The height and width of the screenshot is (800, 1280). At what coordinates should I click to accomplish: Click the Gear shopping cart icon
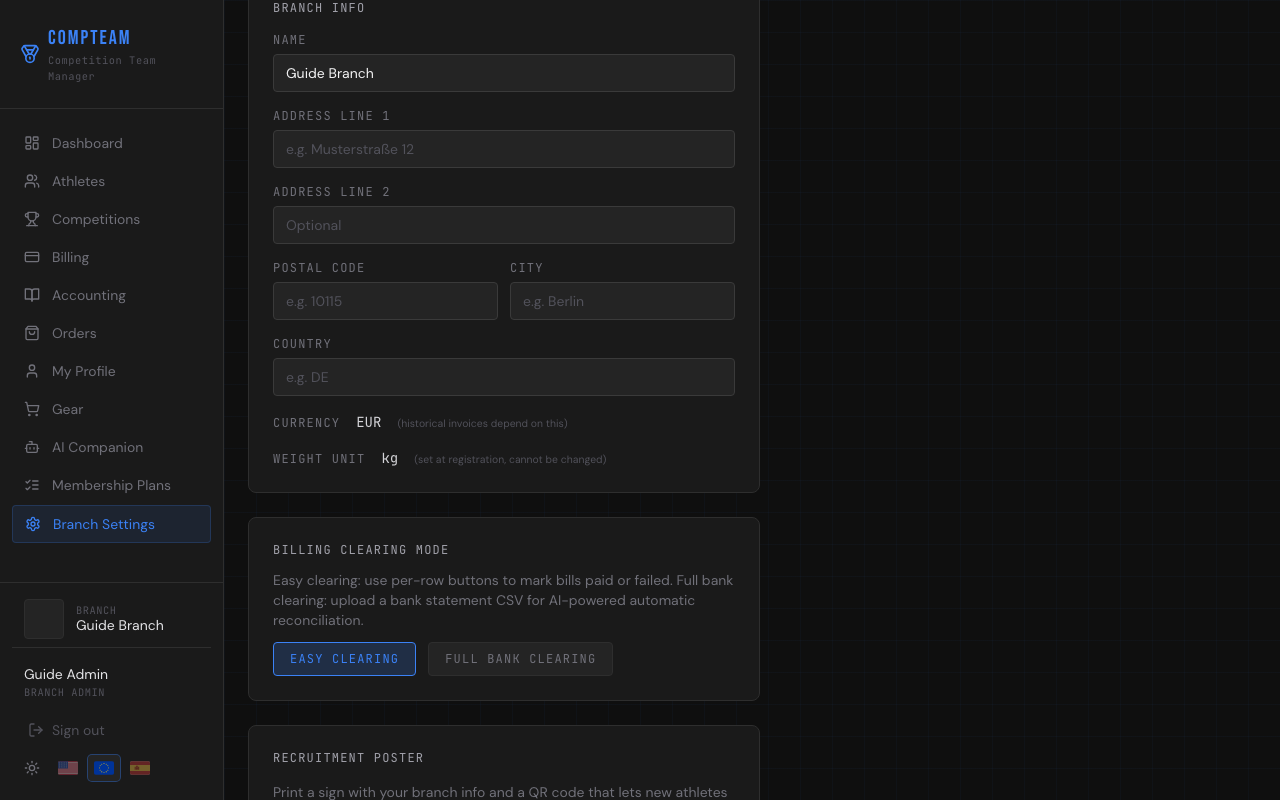32,409
